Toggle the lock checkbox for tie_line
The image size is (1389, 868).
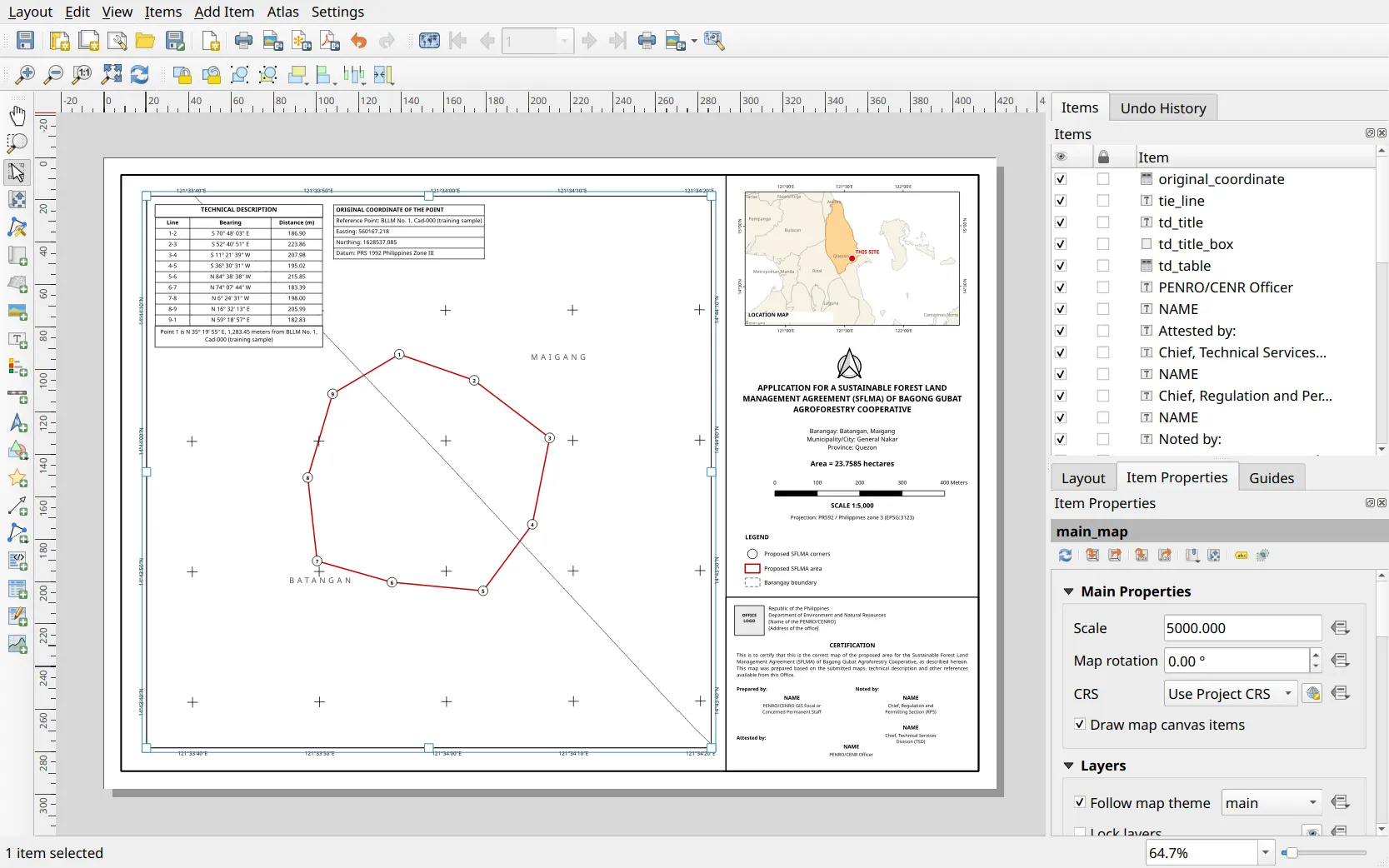point(1103,201)
